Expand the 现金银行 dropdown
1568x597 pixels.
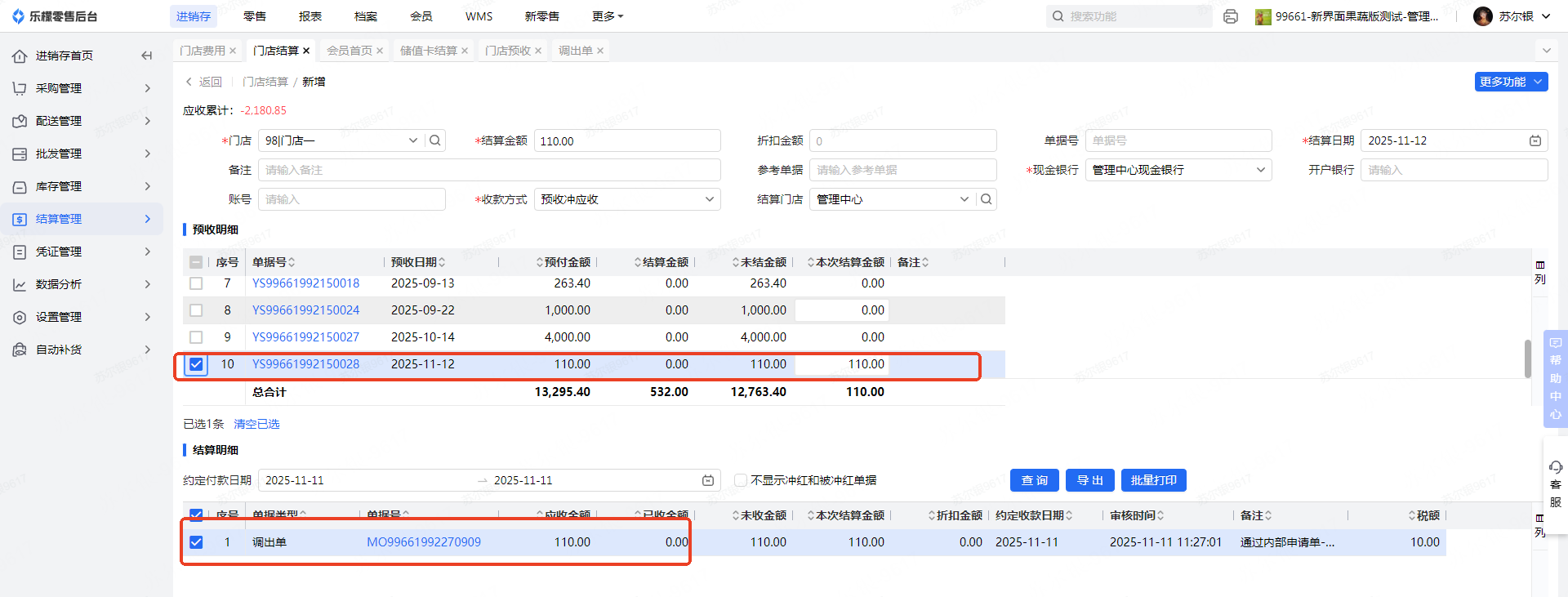pos(1178,170)
